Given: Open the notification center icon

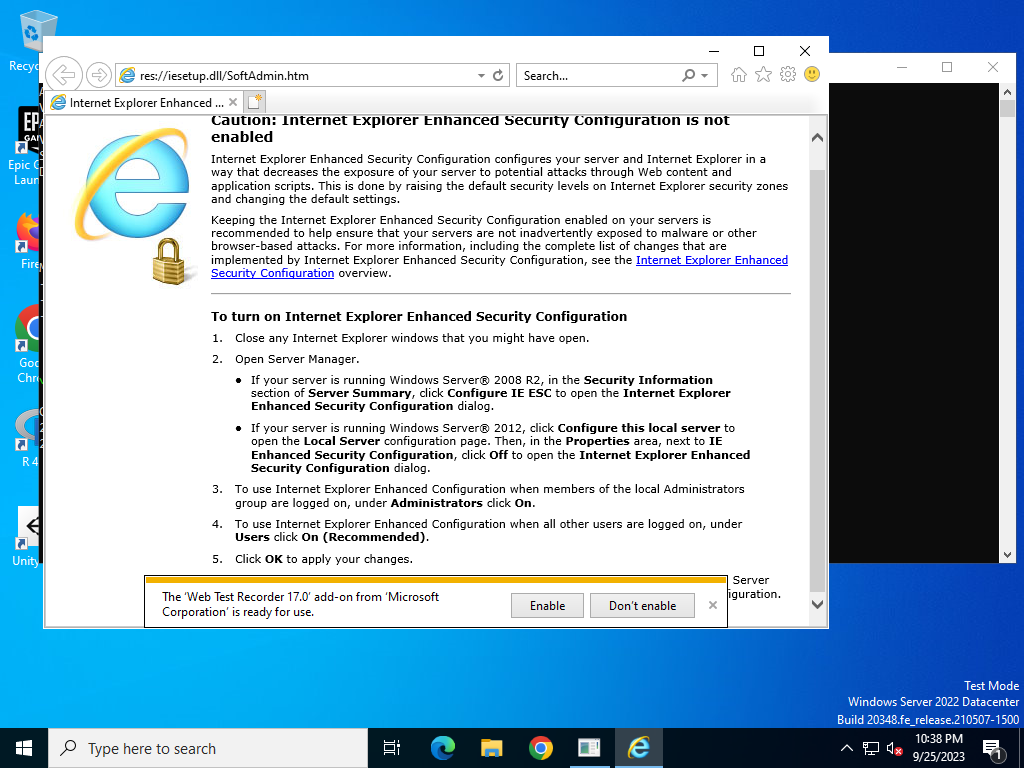Looking at the screenshot, I should [x=992, y=749].
